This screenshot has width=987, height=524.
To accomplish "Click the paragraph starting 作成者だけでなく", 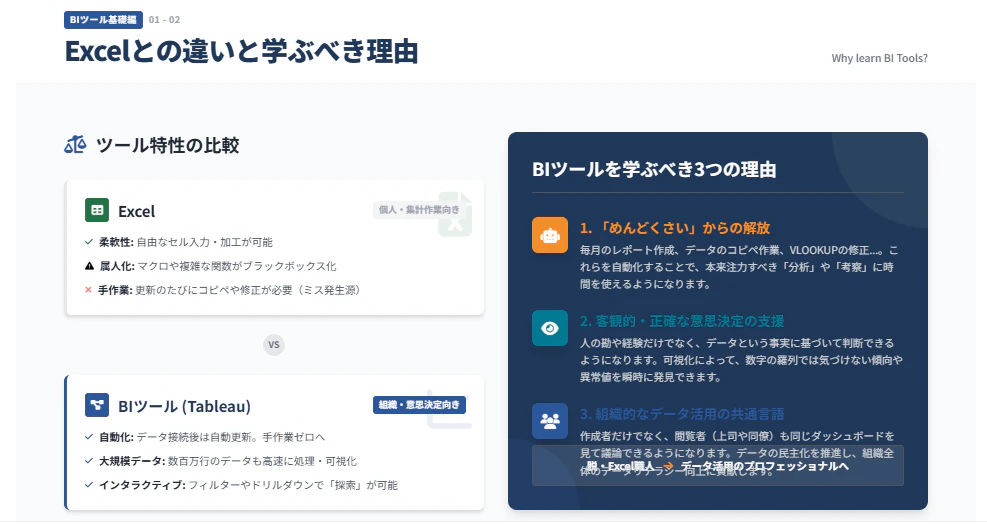I will (x=737, y=453).
